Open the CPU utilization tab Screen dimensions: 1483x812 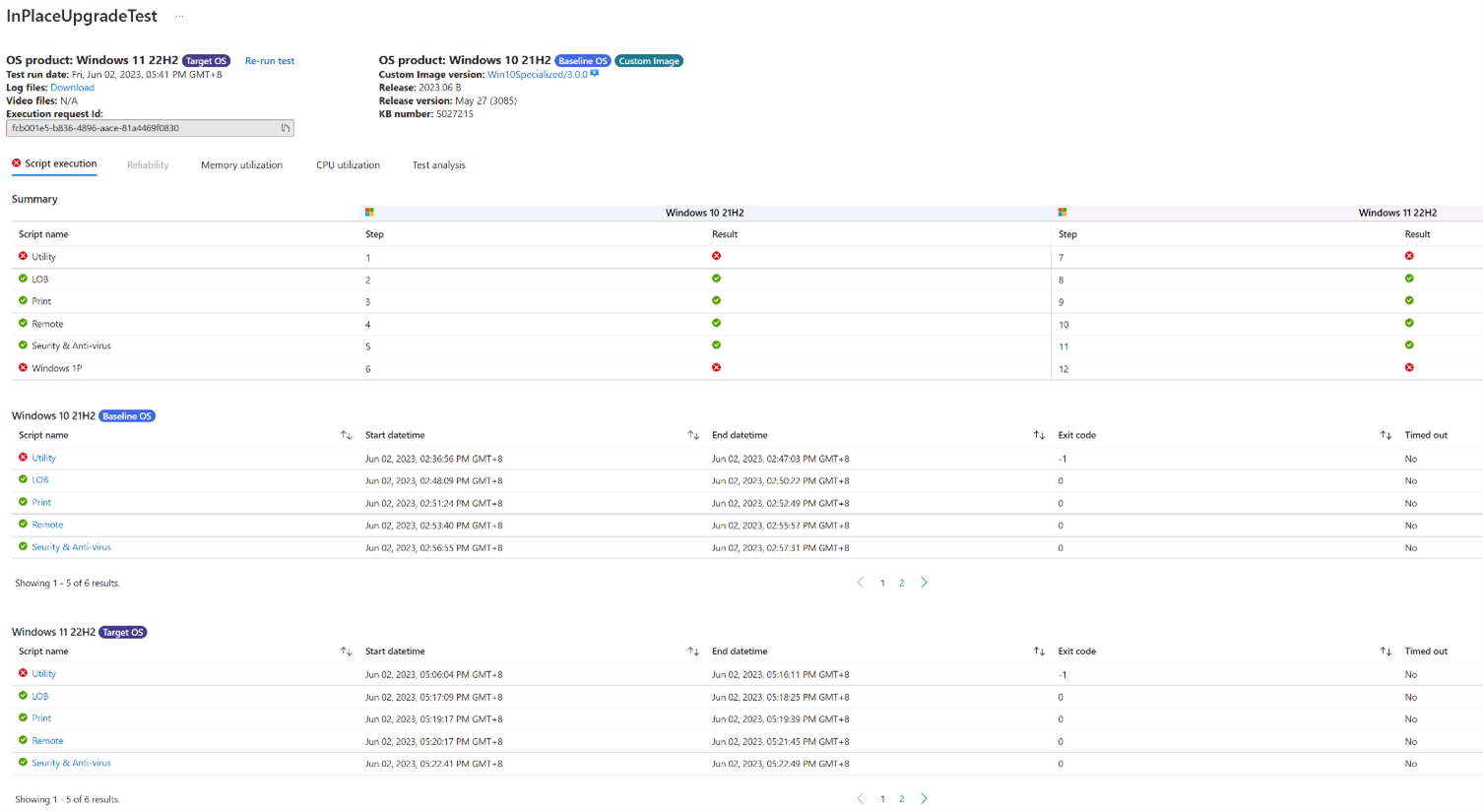[348, 165]
